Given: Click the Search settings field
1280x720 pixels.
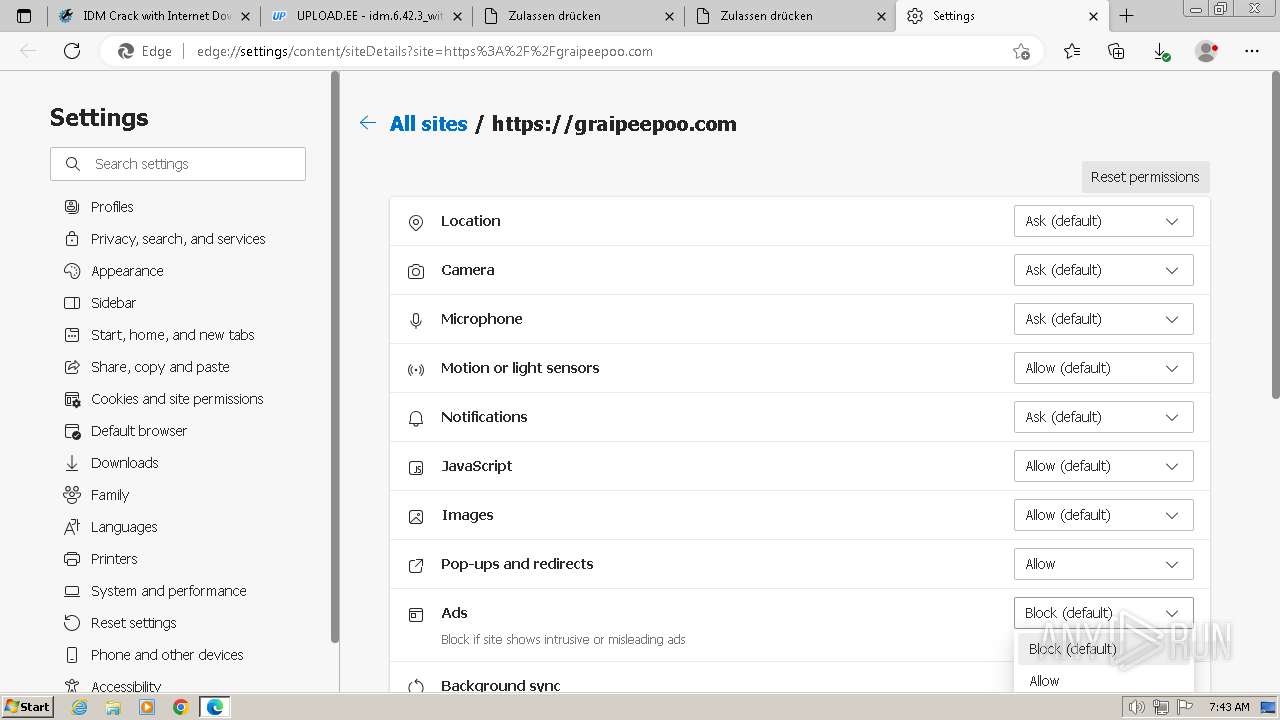Looking at the screenshot, I should (x=178, y=164).
